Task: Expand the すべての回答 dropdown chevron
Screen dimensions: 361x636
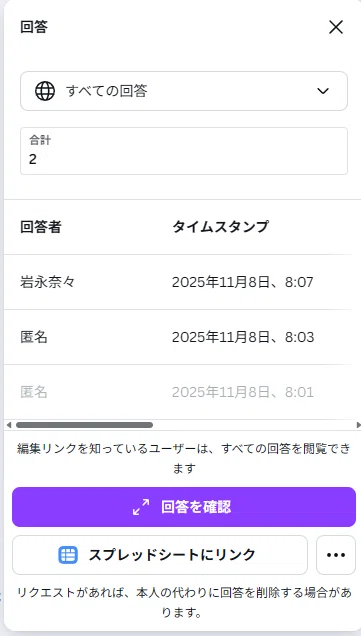Action: click(323, 91)
